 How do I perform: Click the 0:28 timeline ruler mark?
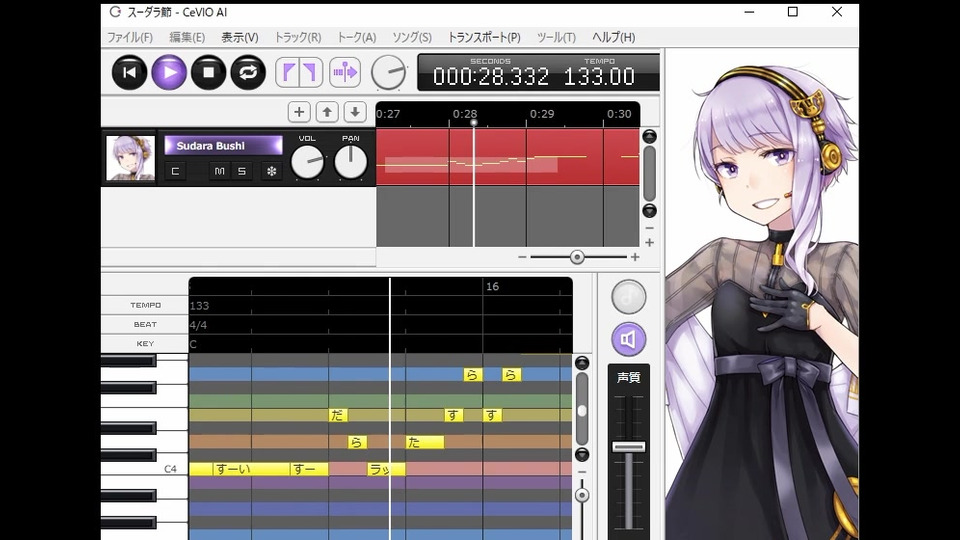(x=465, y=114)
